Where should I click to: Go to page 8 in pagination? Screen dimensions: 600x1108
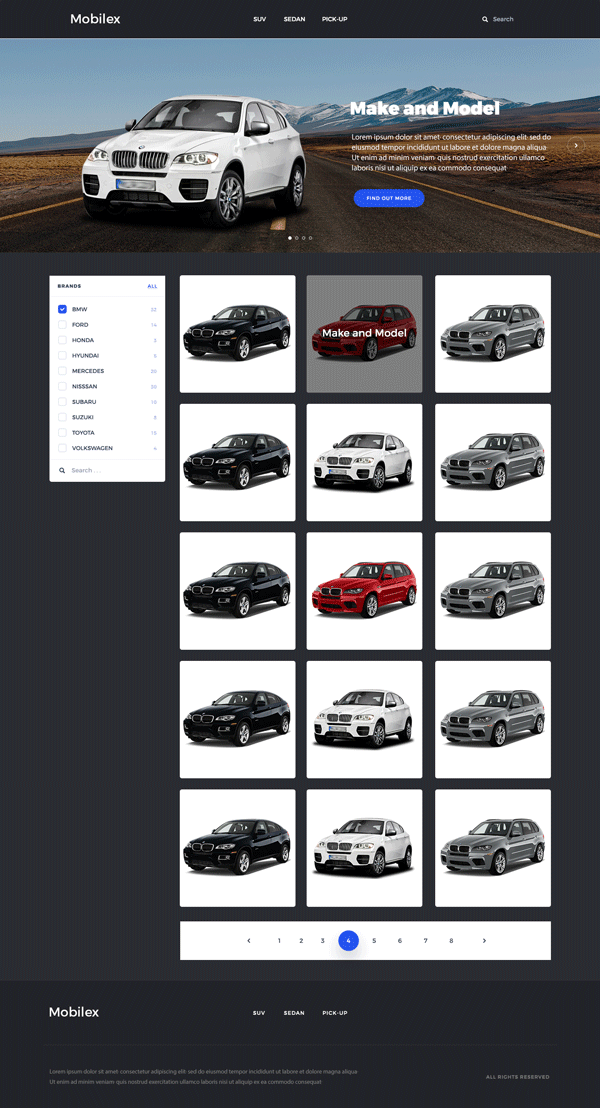point(451,941)
